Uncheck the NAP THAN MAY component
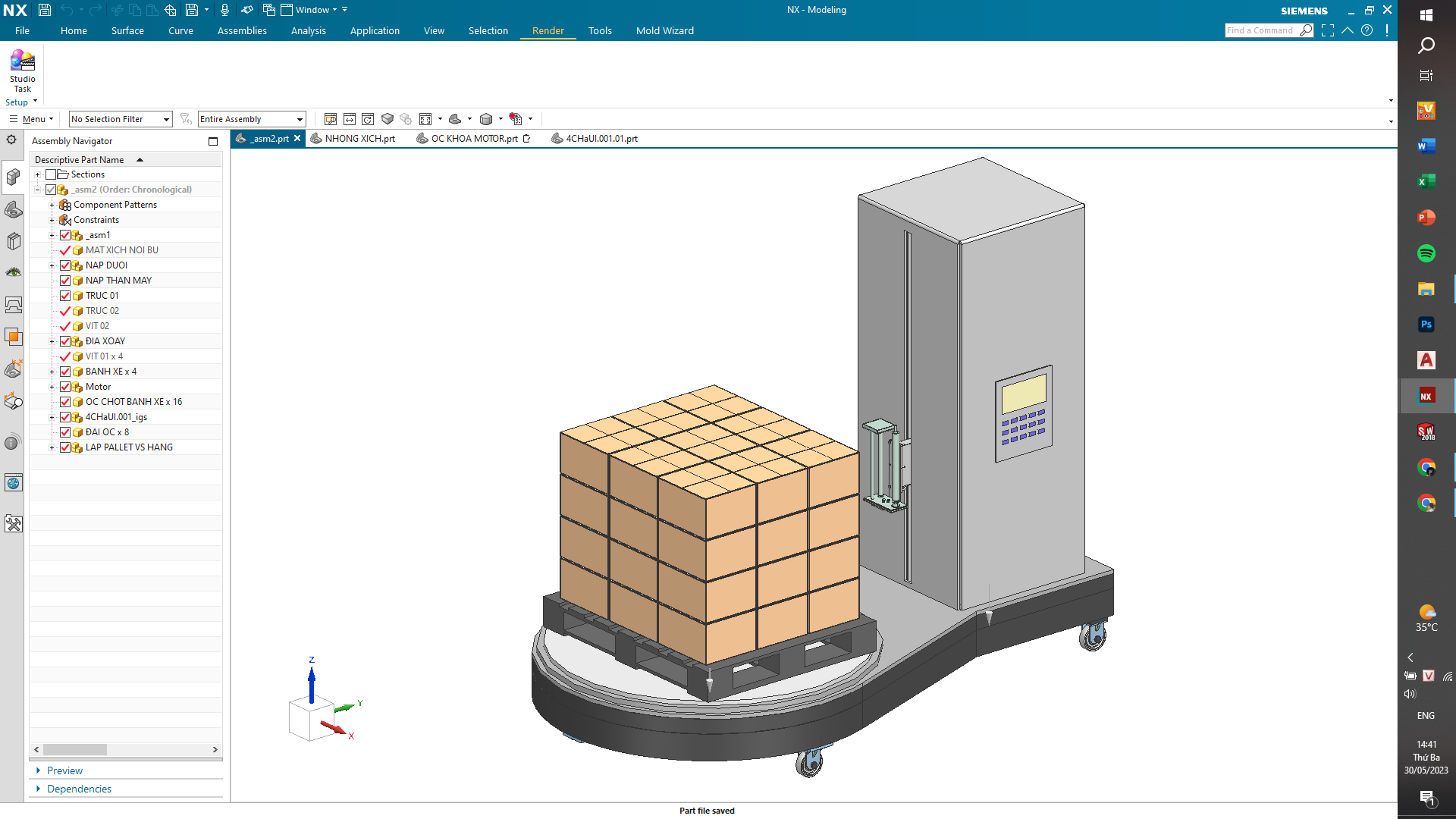 point(65,281)
